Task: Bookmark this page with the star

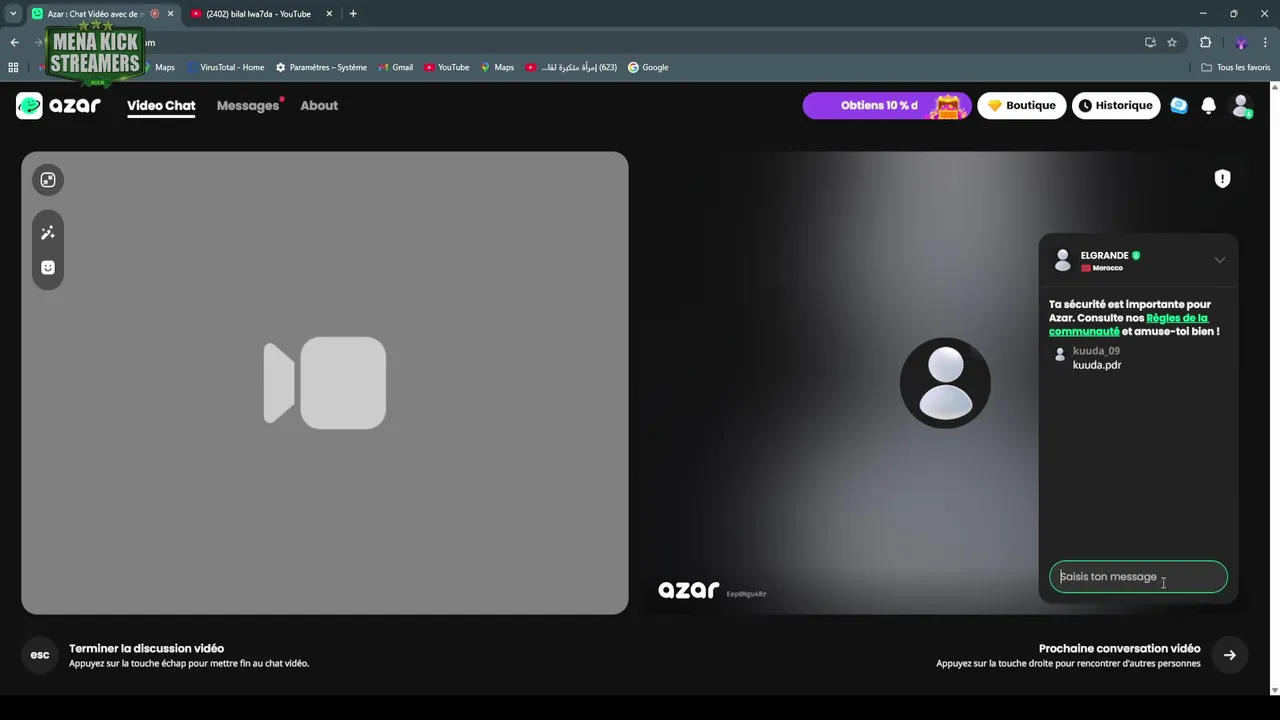Action: 1172,42
